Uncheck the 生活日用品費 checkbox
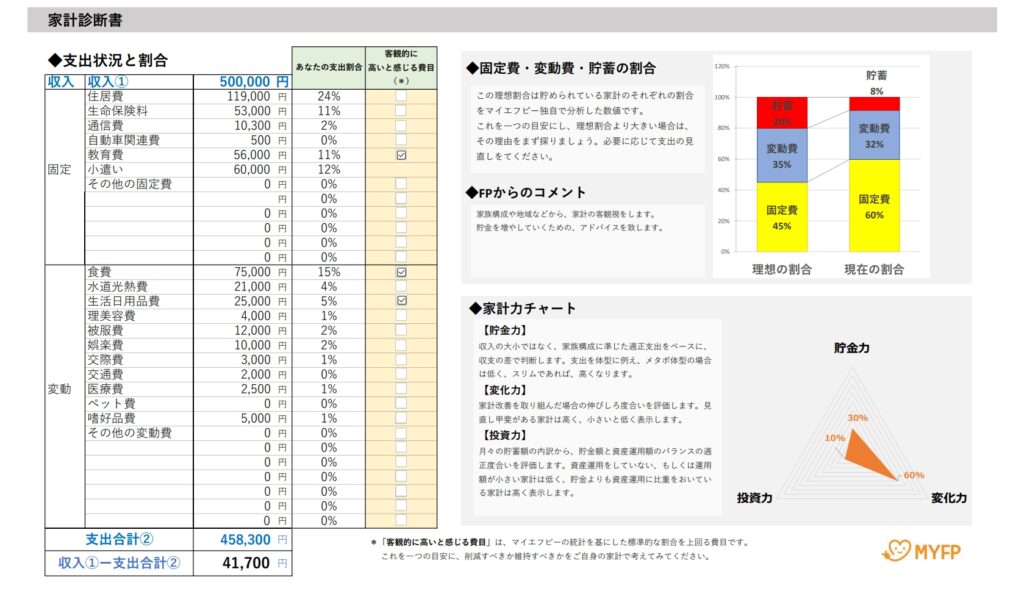This screenshot has height=591, width=1024. 401,301
